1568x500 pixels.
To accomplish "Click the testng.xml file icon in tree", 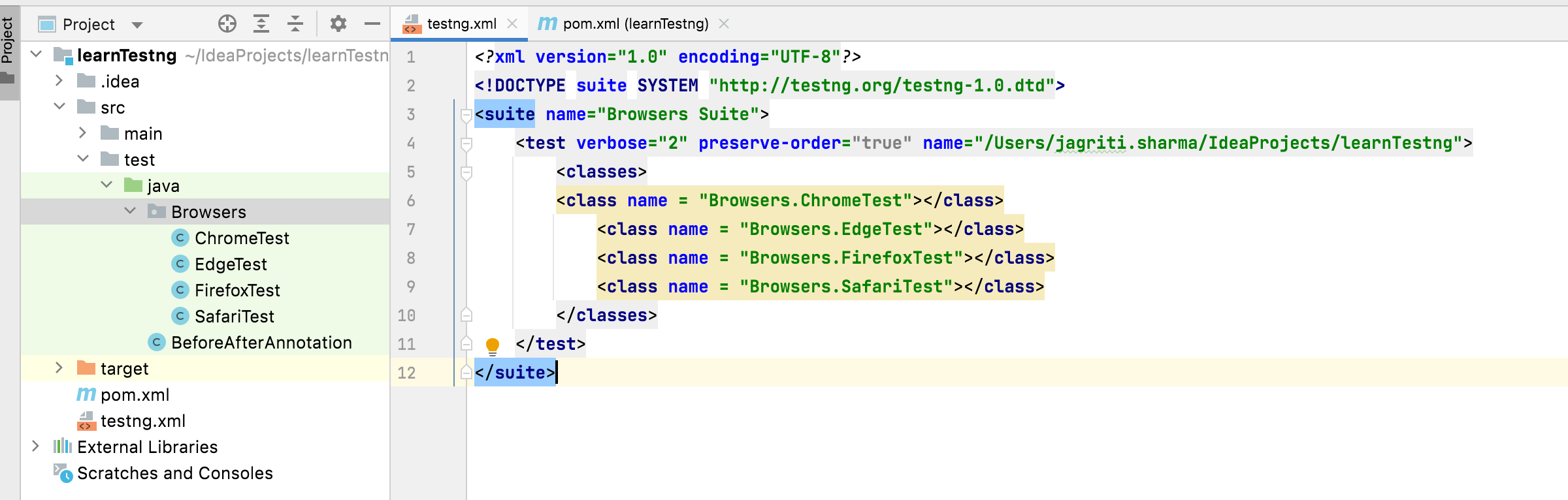I will pos(86,420).
